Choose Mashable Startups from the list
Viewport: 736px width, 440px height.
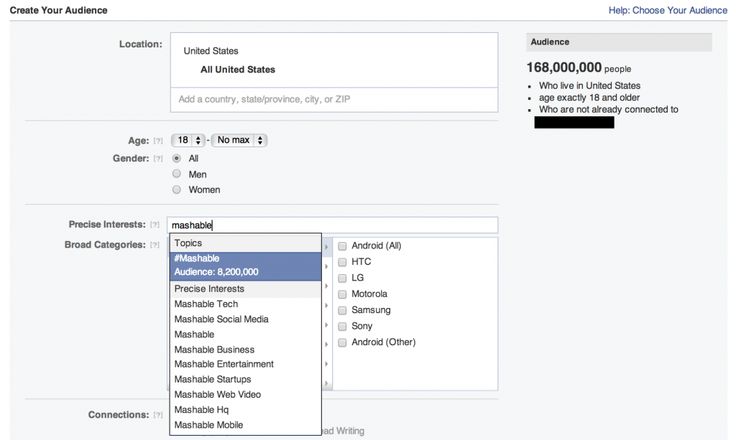[x=245, y=379]
